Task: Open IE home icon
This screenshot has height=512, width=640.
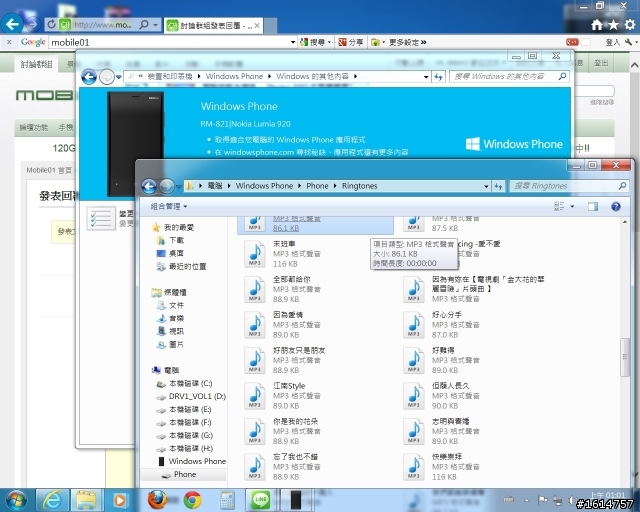Action: [597, 25]
